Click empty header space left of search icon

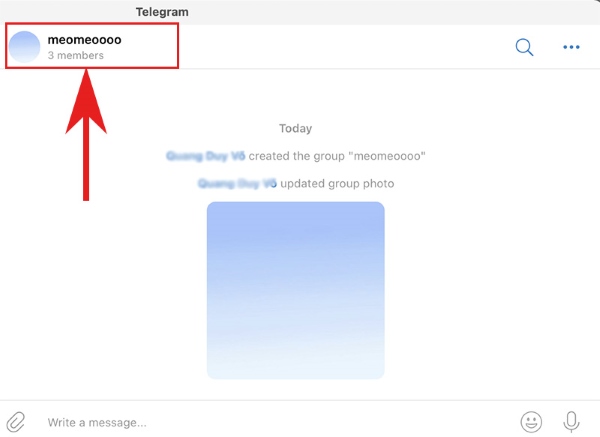click(344, 47)
